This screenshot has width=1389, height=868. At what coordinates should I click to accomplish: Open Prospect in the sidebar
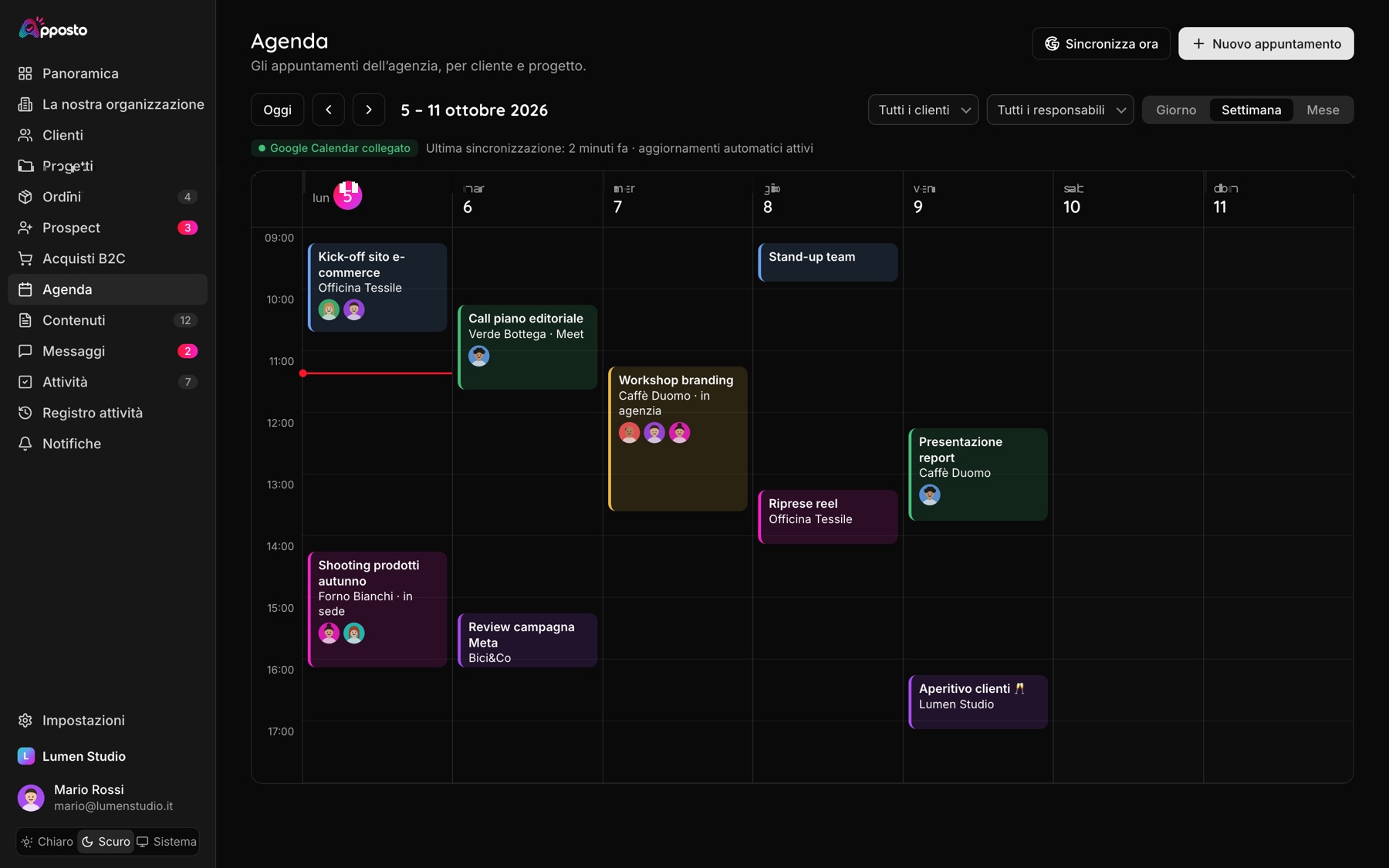(108, 228)
